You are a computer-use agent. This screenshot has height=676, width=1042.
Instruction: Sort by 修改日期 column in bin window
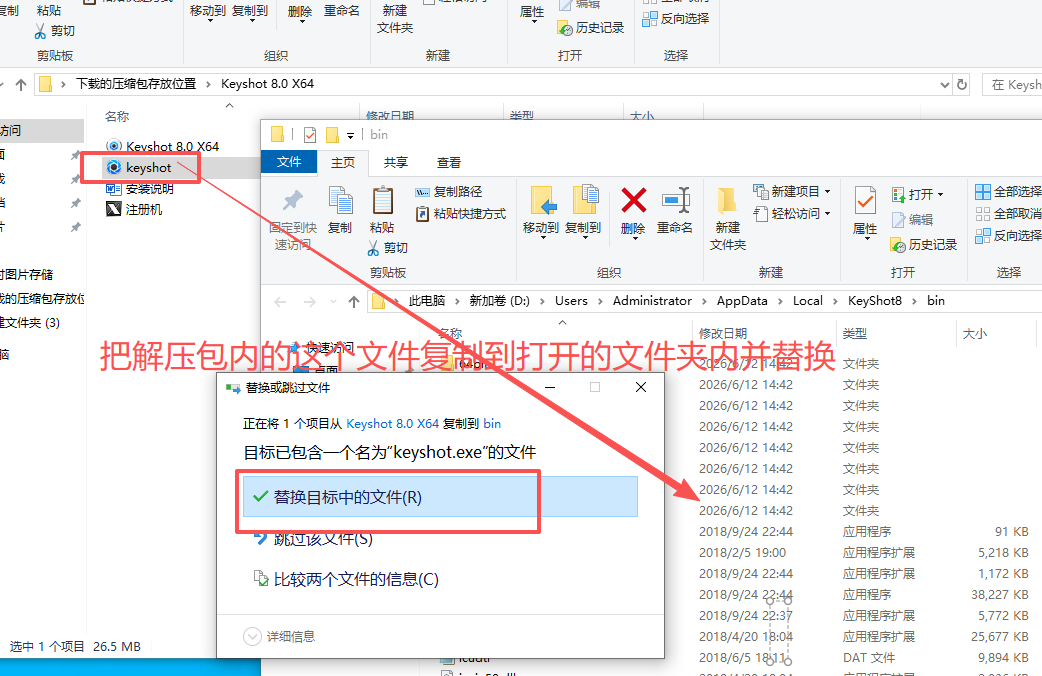(x=722, y=334)
